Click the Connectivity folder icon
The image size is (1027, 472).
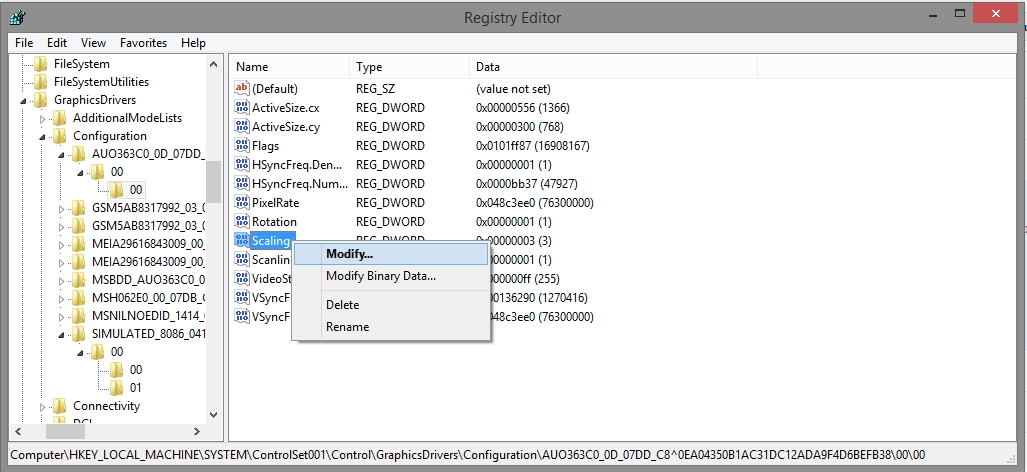60,406
